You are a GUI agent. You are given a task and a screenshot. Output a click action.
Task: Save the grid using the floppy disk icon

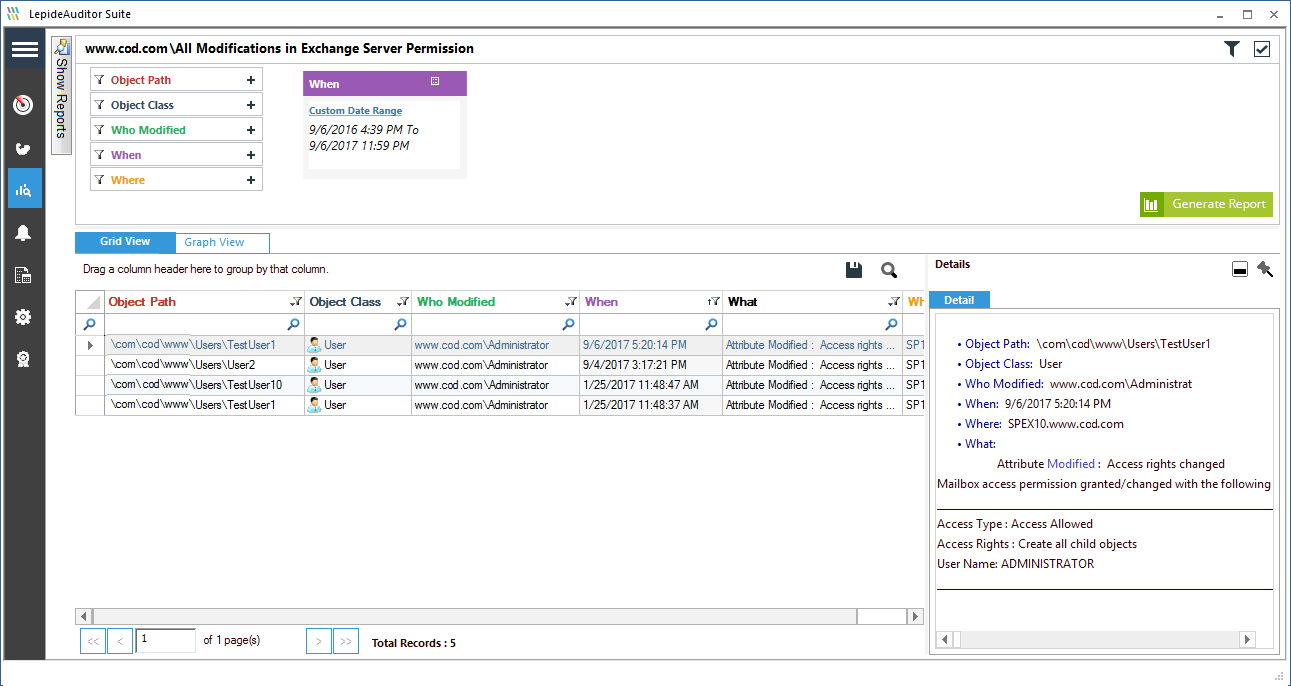854,269
